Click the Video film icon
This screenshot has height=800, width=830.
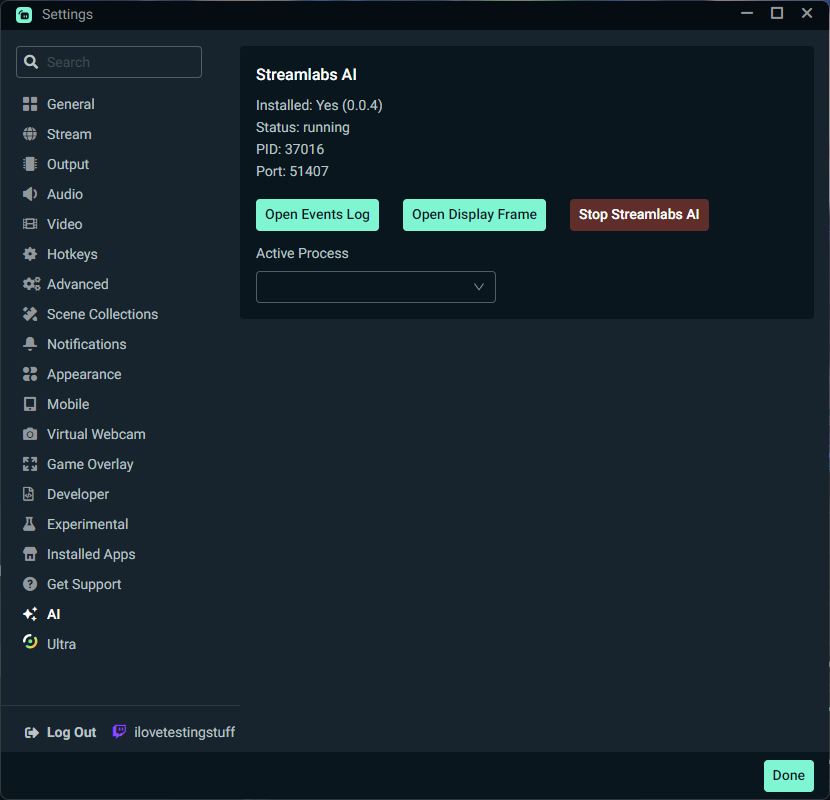(30, 224)
